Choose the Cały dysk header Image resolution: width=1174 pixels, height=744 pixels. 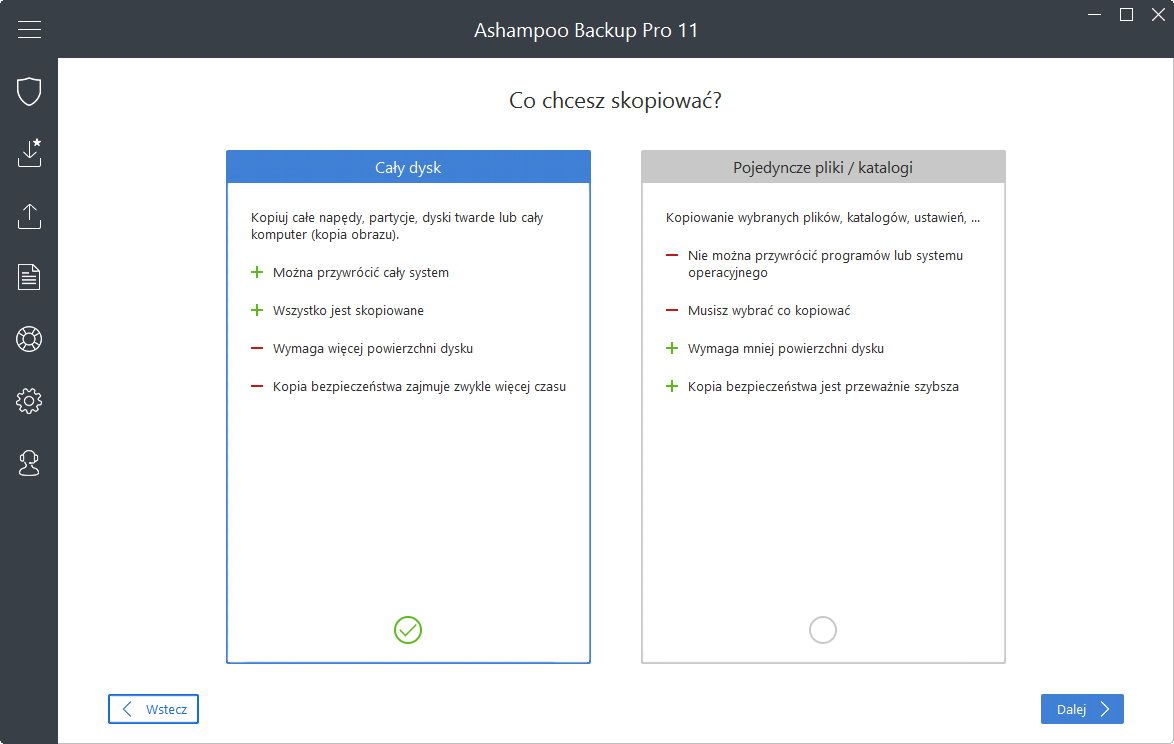tap(408, 167)
